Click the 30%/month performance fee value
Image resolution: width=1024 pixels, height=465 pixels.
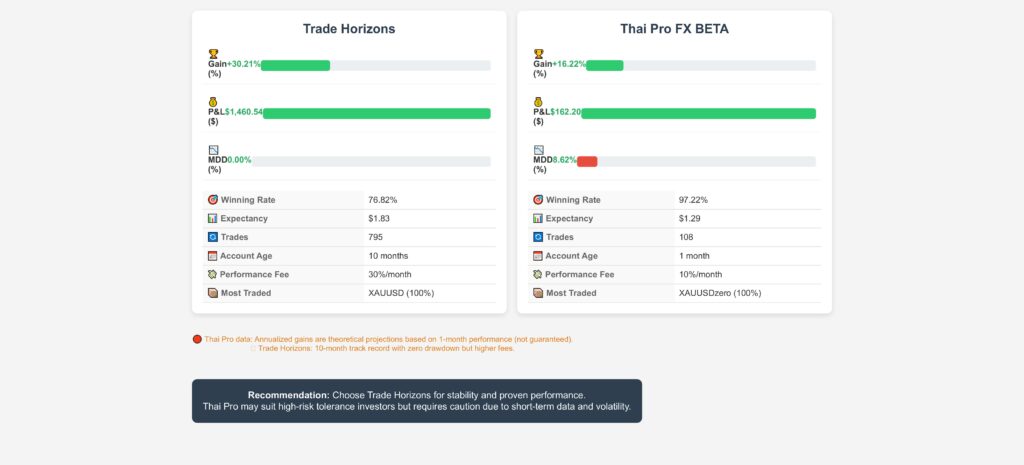click(x=390, y=274)
